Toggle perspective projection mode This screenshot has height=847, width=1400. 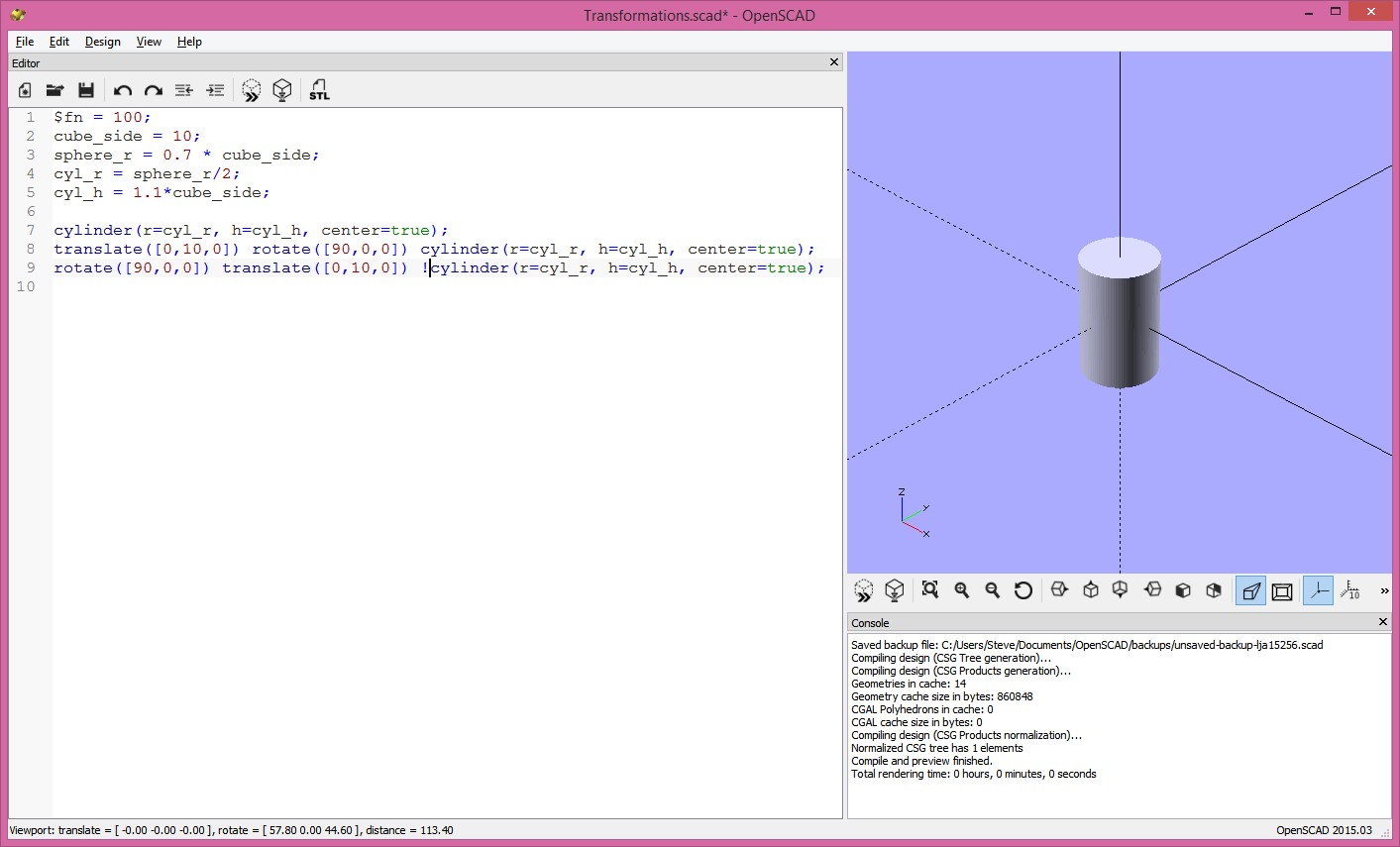click(x=1250, y=589)
